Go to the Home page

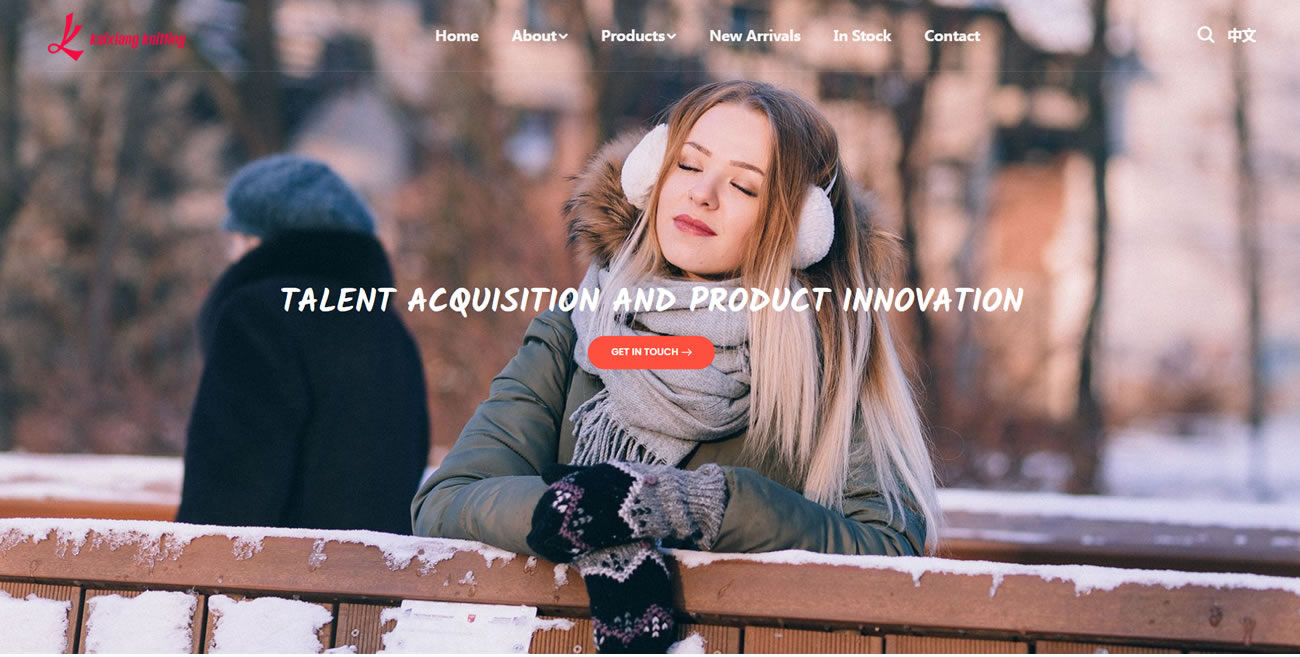(x=457, y=36)
